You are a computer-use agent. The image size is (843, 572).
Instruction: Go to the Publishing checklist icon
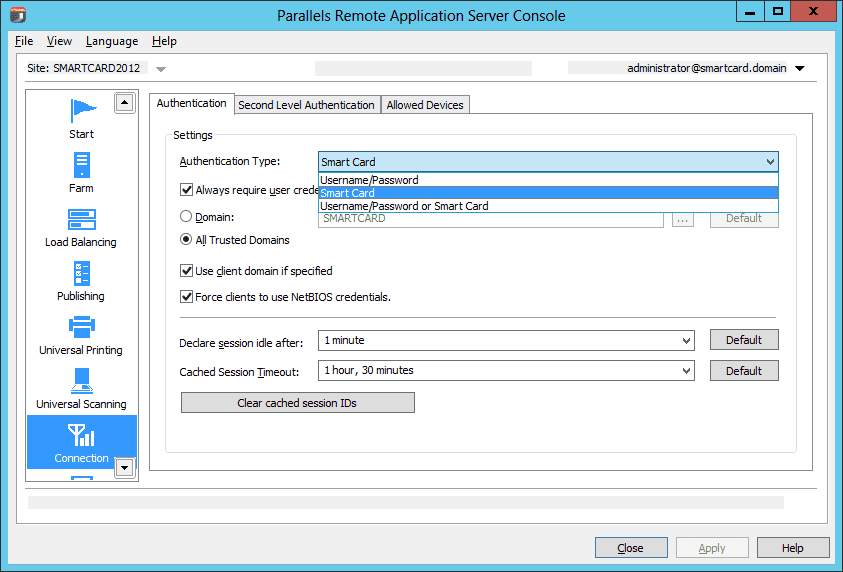click(82, 274)
